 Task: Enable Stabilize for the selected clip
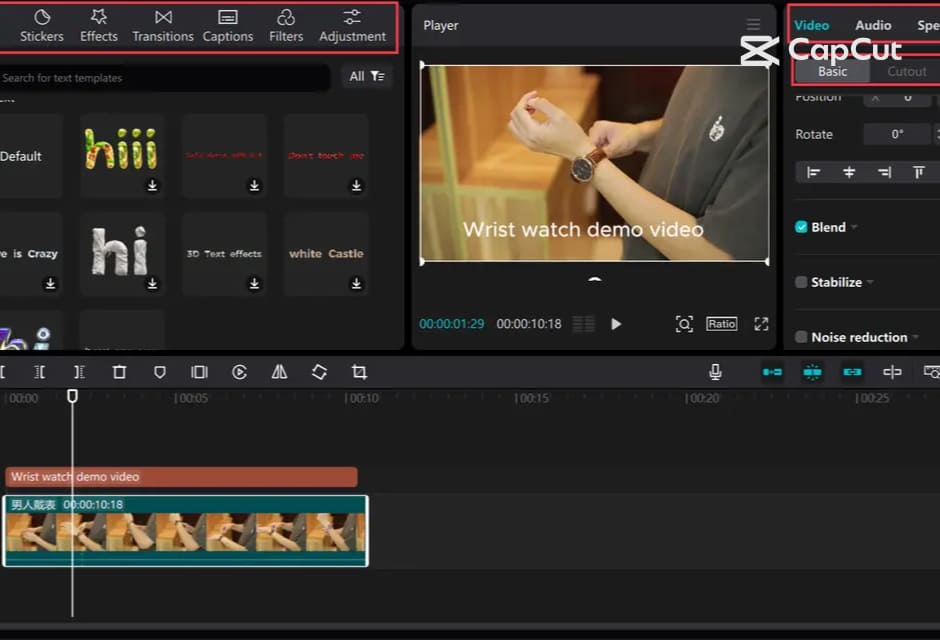point(800,282)
